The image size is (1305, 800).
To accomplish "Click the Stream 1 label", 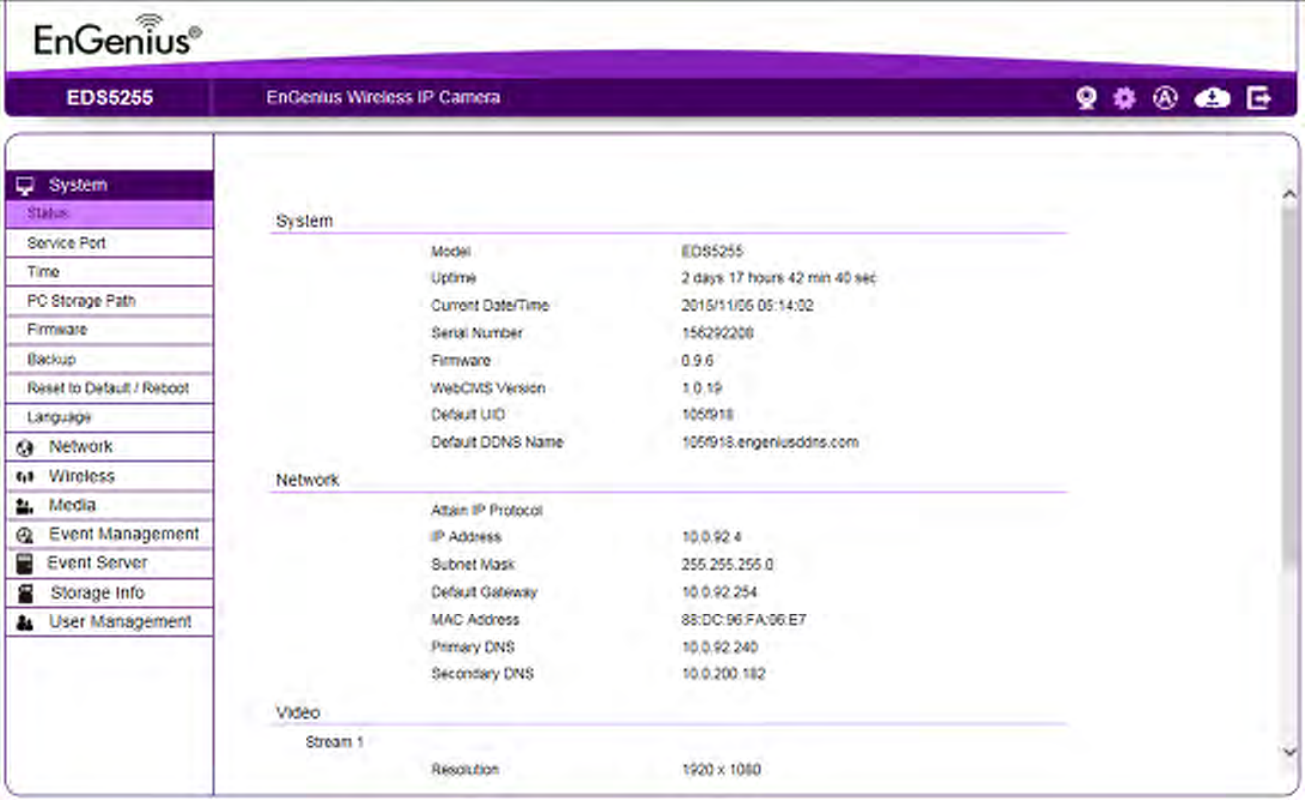I will pyautogui.click(x=335, y=742).
